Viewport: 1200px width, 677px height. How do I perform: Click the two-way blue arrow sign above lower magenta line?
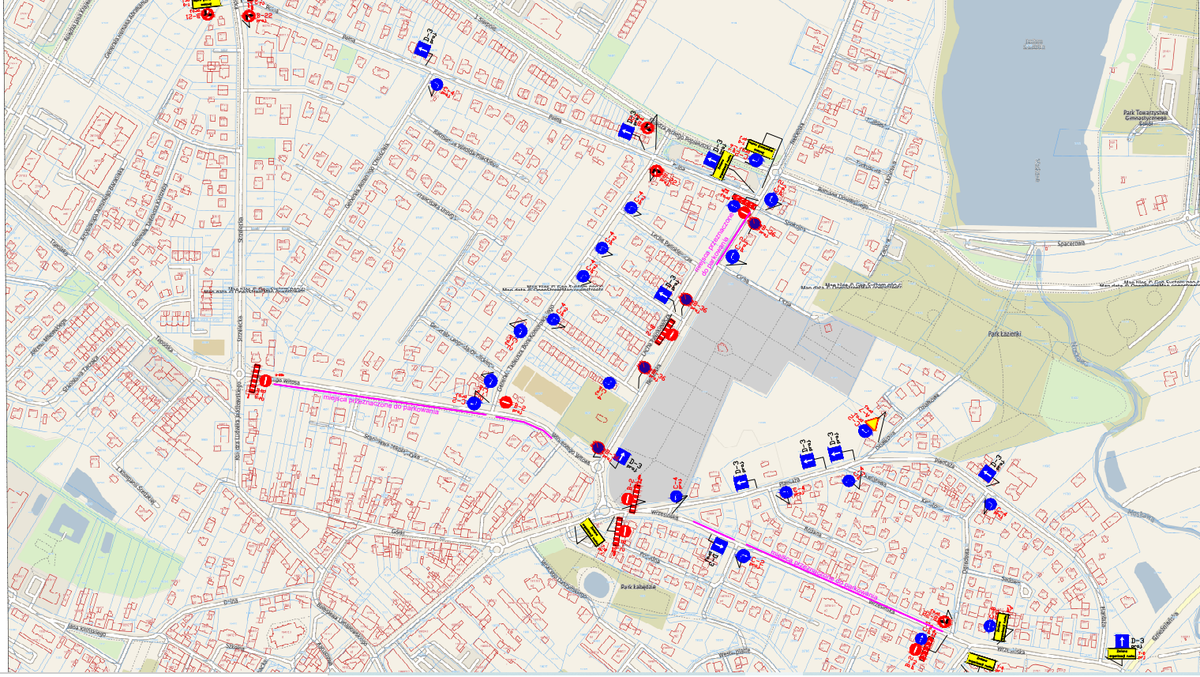[717, 547]
